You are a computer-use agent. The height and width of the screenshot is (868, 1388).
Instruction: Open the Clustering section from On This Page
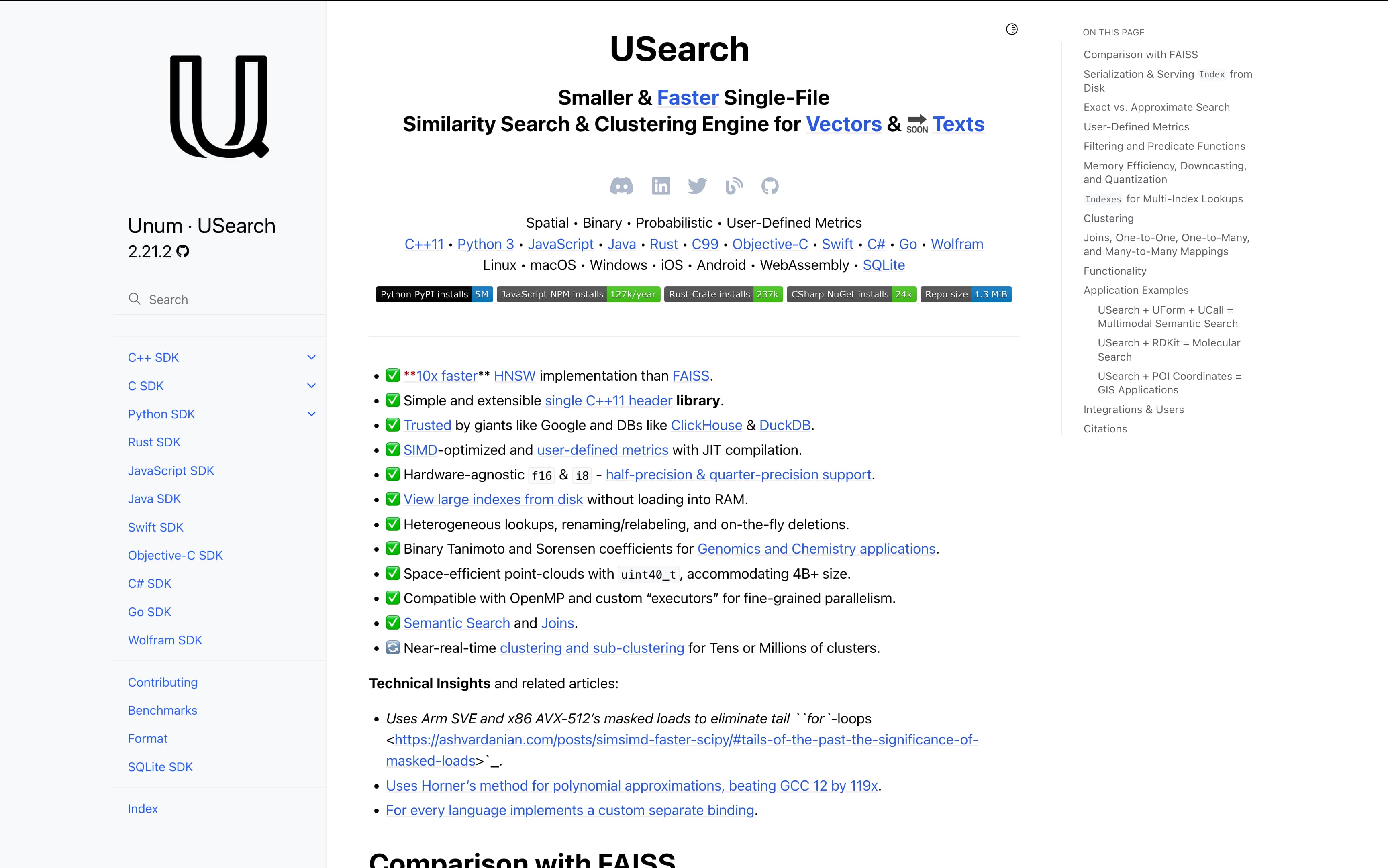(x=1109, y=218)
